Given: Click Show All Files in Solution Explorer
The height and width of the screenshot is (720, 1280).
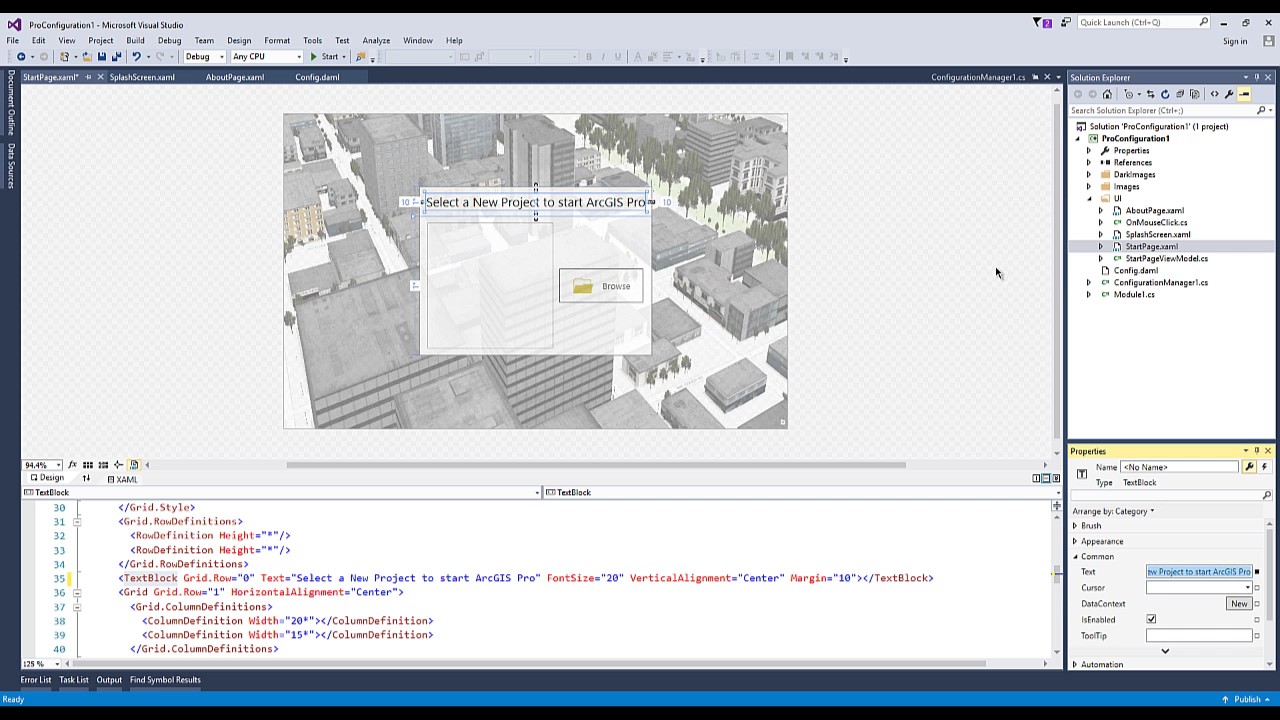Looking at the screenshot, I should point(1194,94).
